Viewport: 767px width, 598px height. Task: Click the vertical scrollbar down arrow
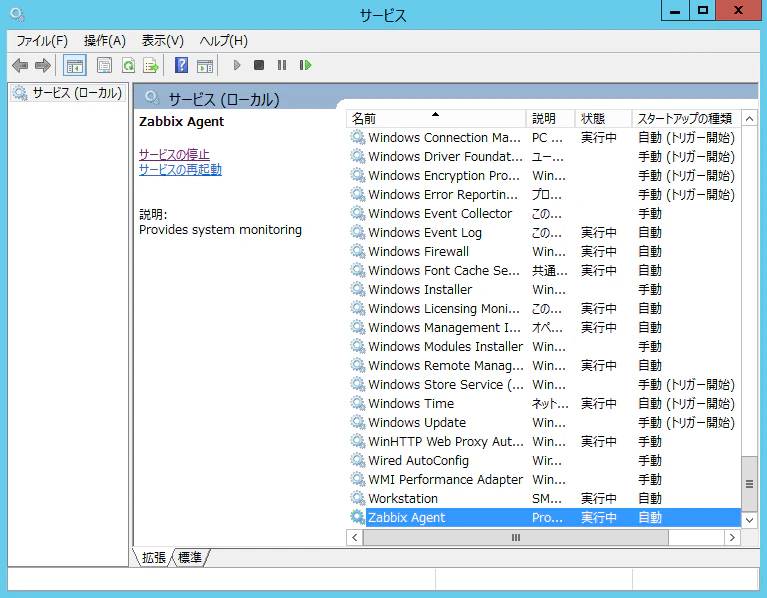point(749,520)
